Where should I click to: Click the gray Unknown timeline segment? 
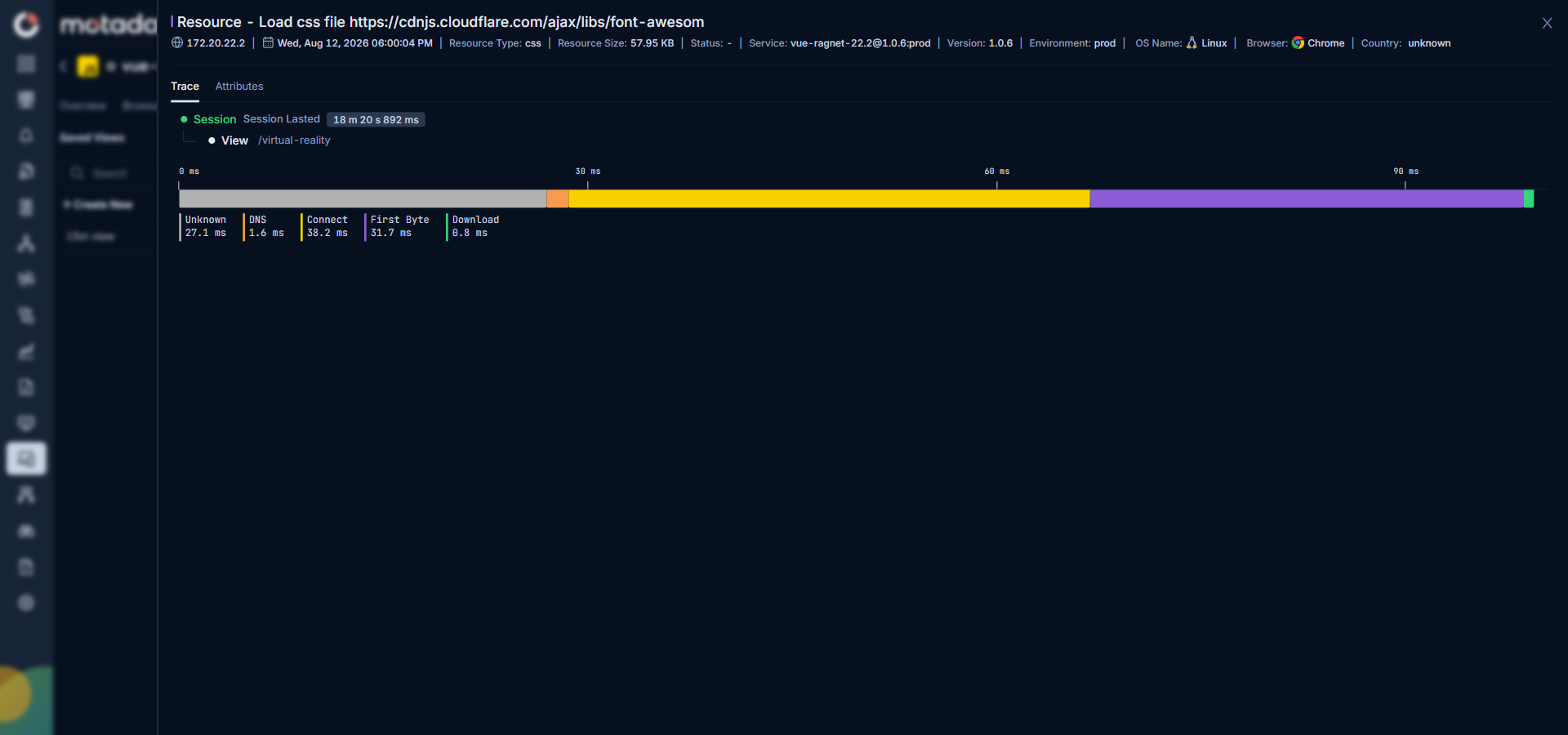pyautogui.click(x=363, y=198)
